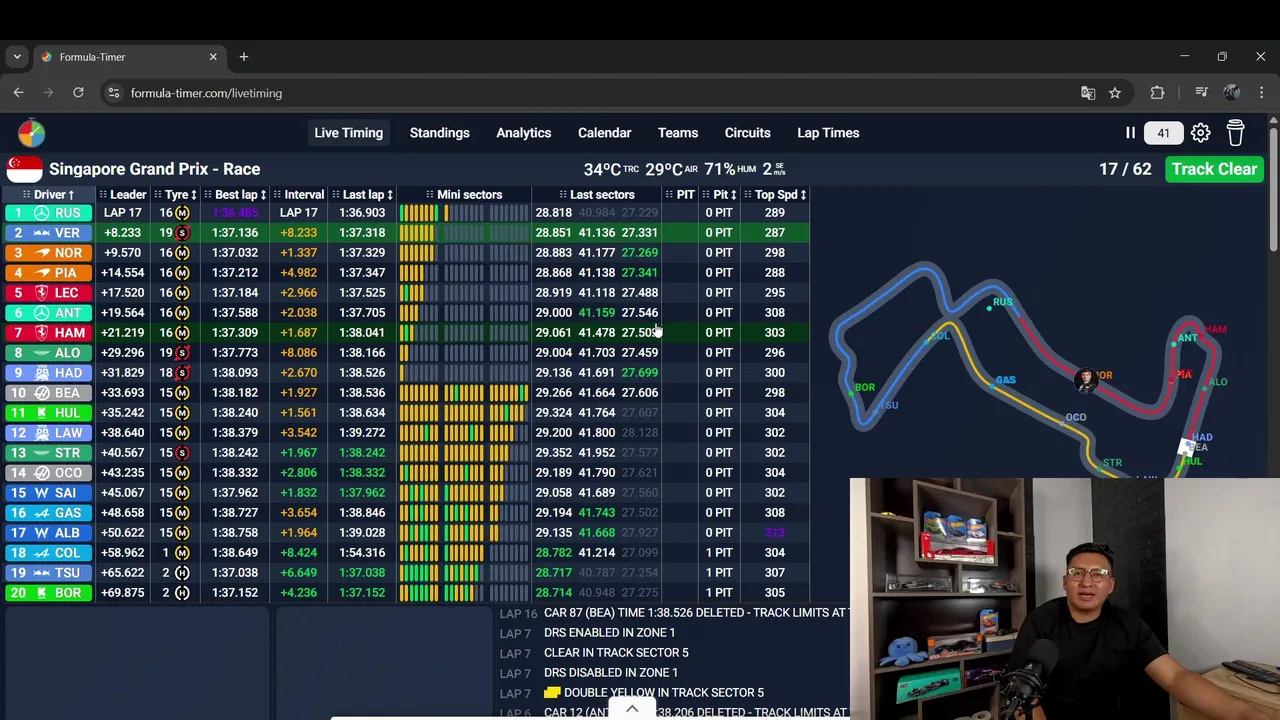1280x720 pixels.
Task: Open the Chrome three-dot menu
Action: pyautogui.click(x=1261, y=93)
